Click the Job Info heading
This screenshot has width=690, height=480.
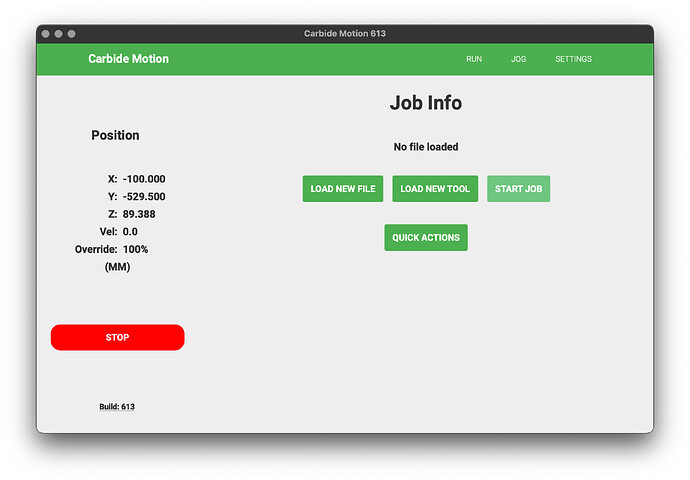tap(426, 103)
